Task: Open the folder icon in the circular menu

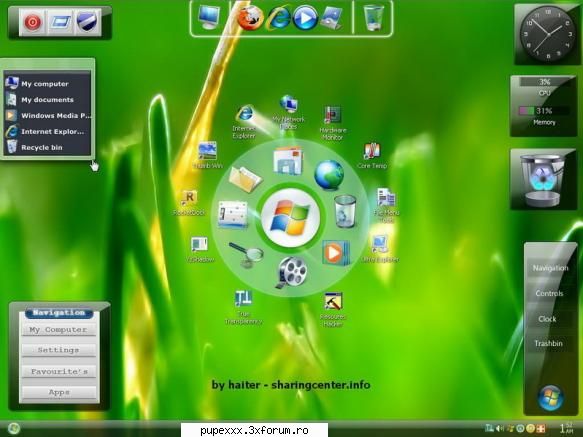Action: [x=245, y=179]
